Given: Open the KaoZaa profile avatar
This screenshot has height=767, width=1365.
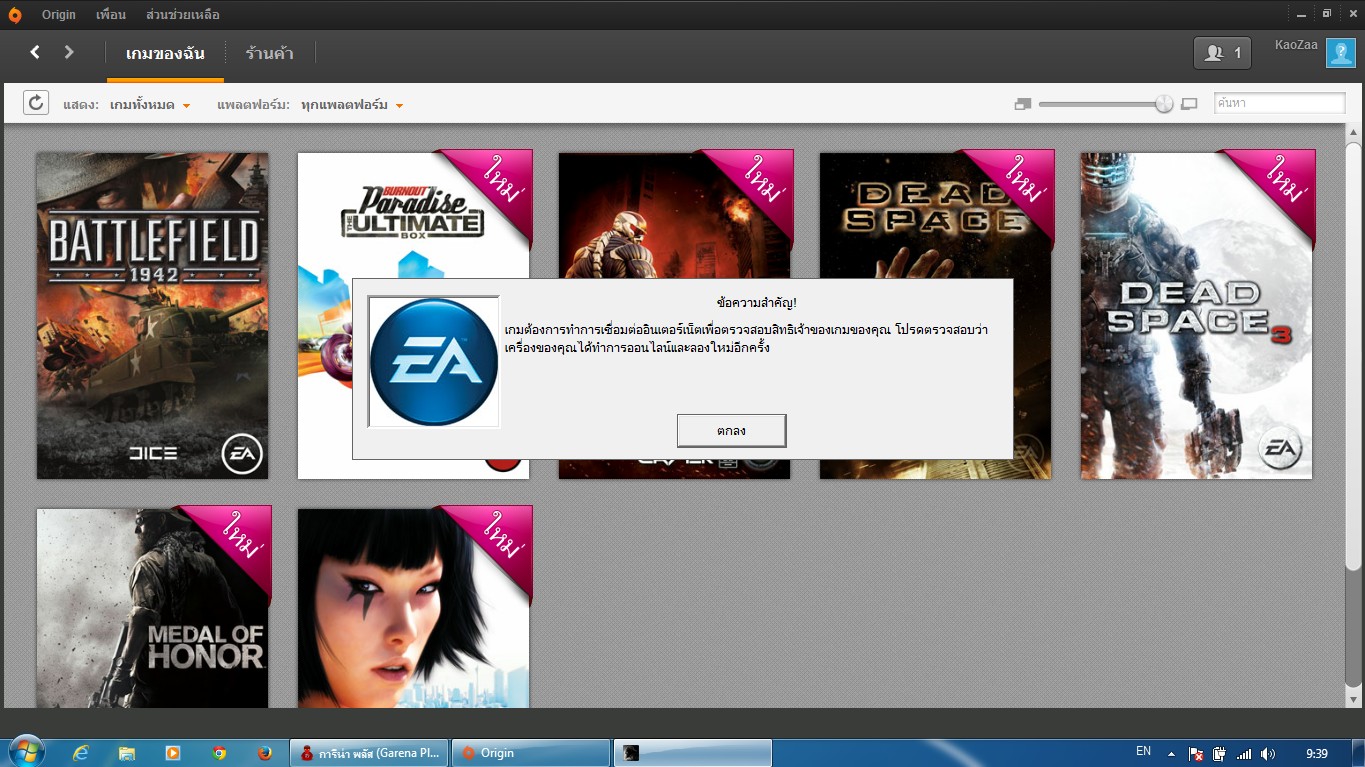Looking at the screenshot, I should [1340, 53].
